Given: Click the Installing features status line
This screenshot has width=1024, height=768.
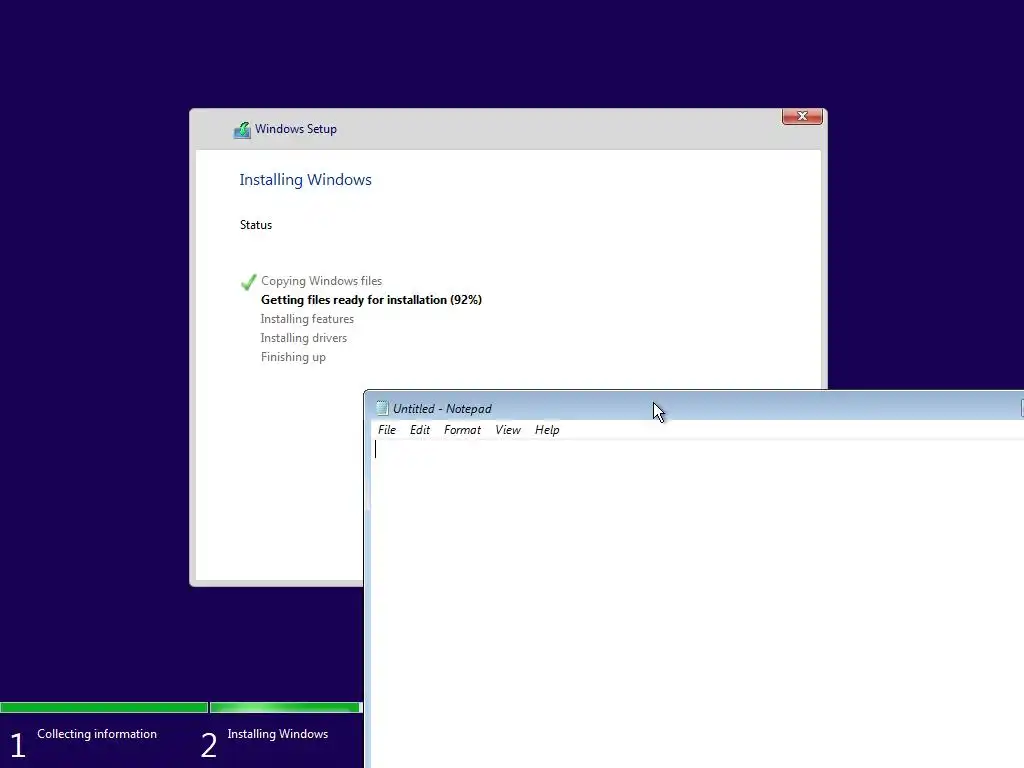Looking at the screenshot, I should click(307, 319).
